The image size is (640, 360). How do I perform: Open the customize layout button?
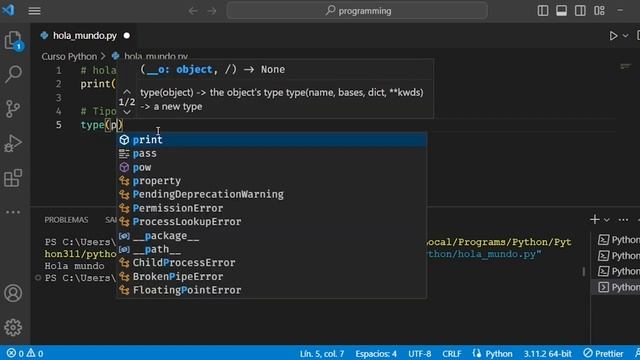(x=599, y=11)
